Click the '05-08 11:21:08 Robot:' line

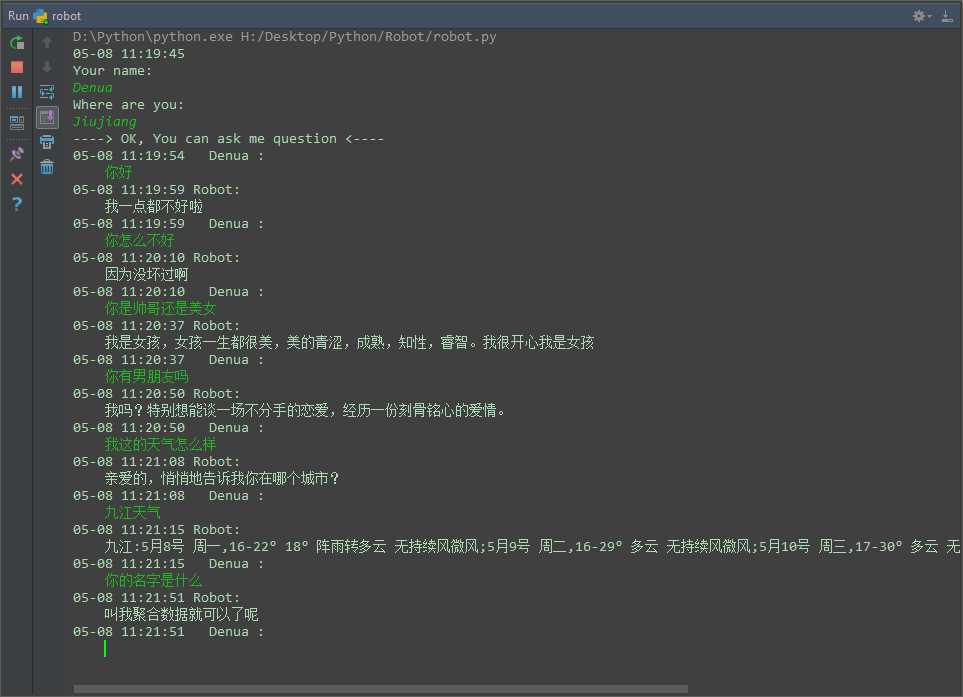point(156,461)
